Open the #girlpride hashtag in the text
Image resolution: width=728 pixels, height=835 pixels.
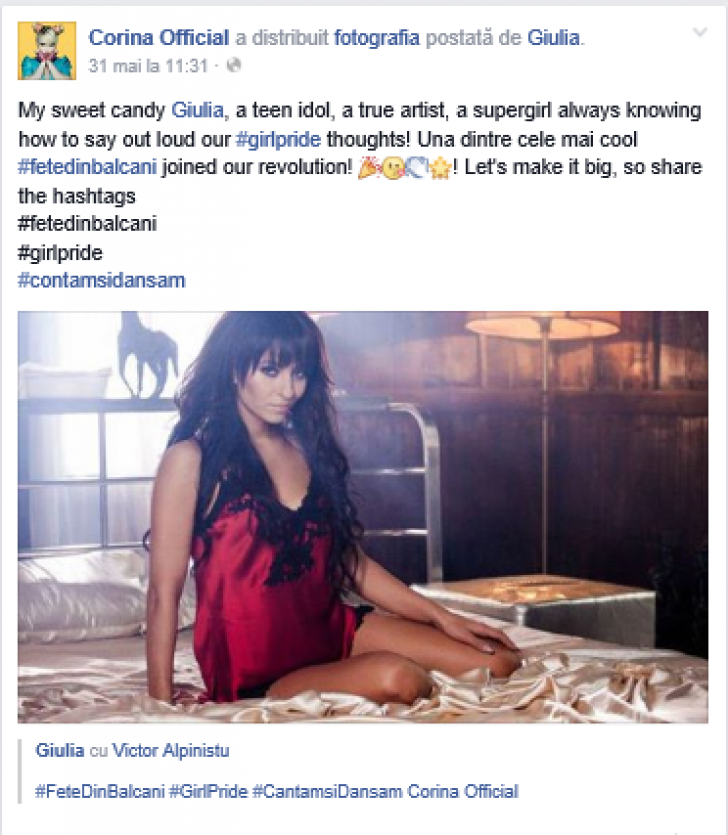[278, 139]
